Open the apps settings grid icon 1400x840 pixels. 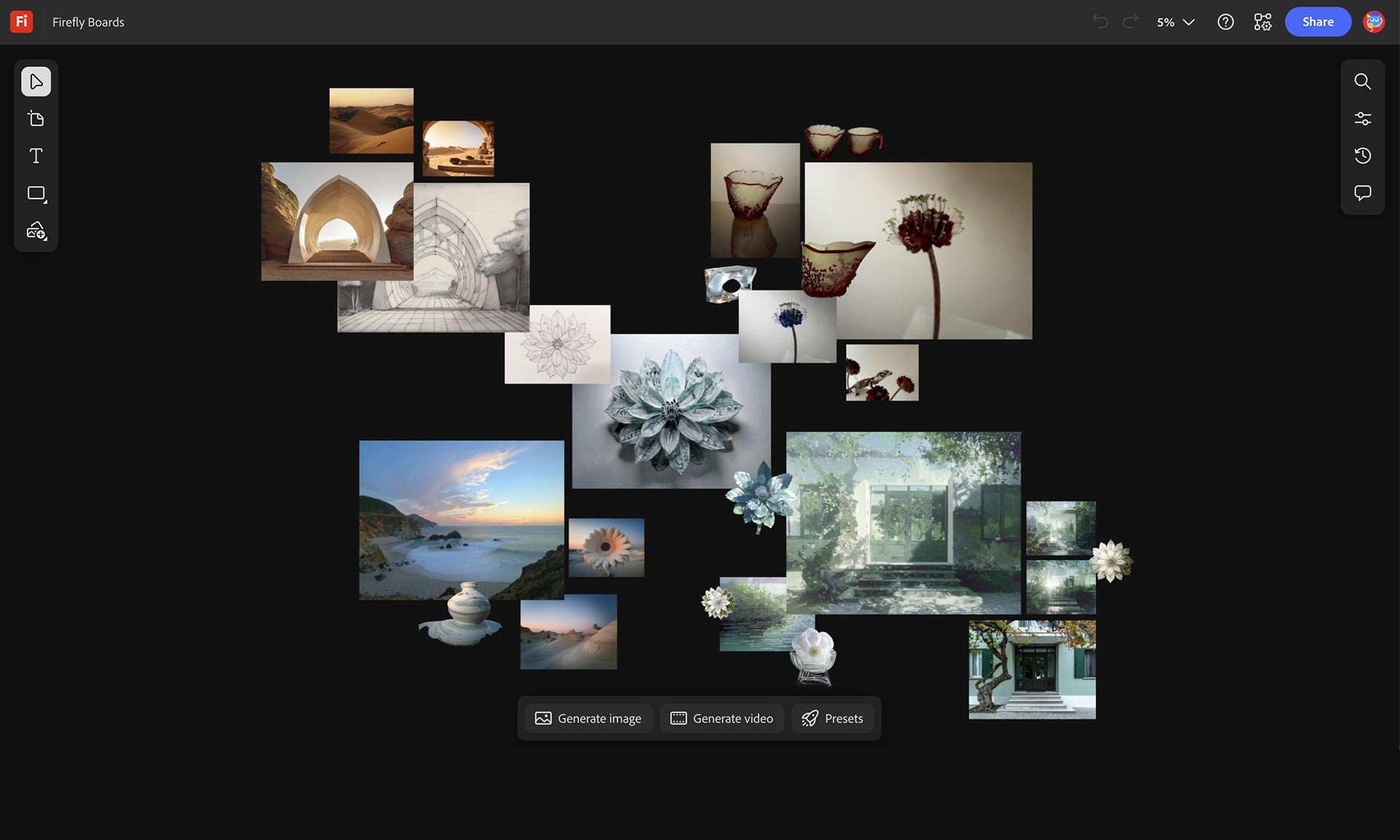[1262, 22]
